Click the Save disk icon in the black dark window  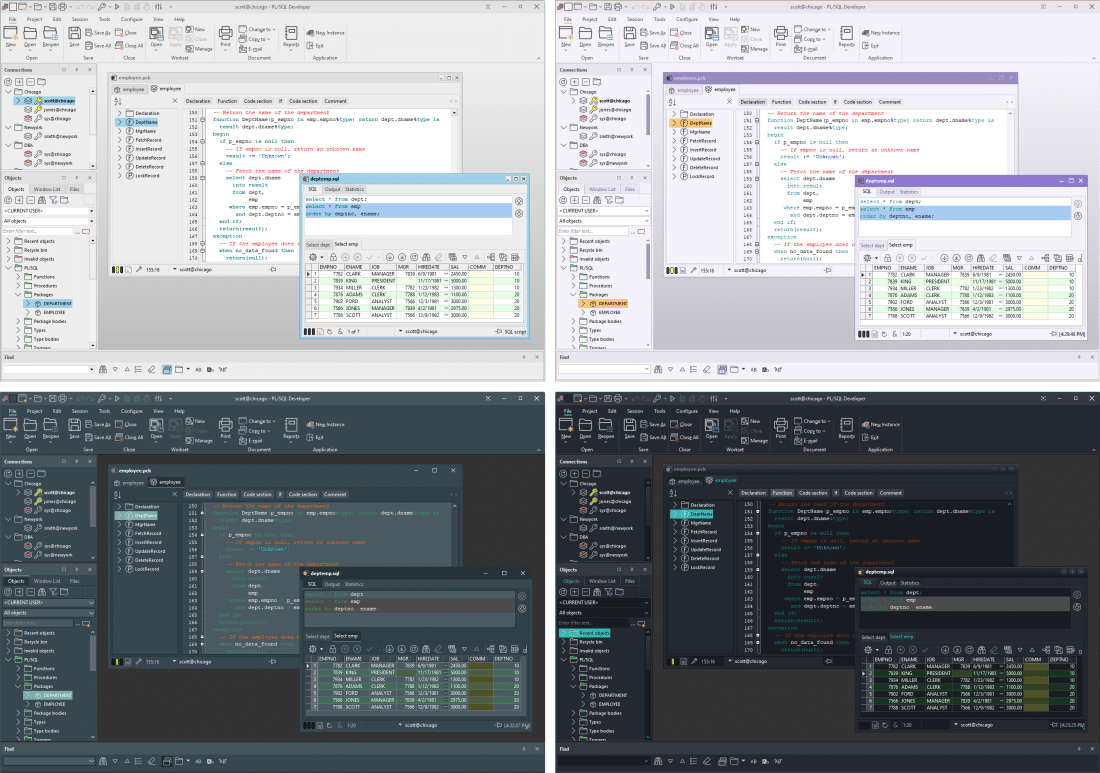click(630, 424)
